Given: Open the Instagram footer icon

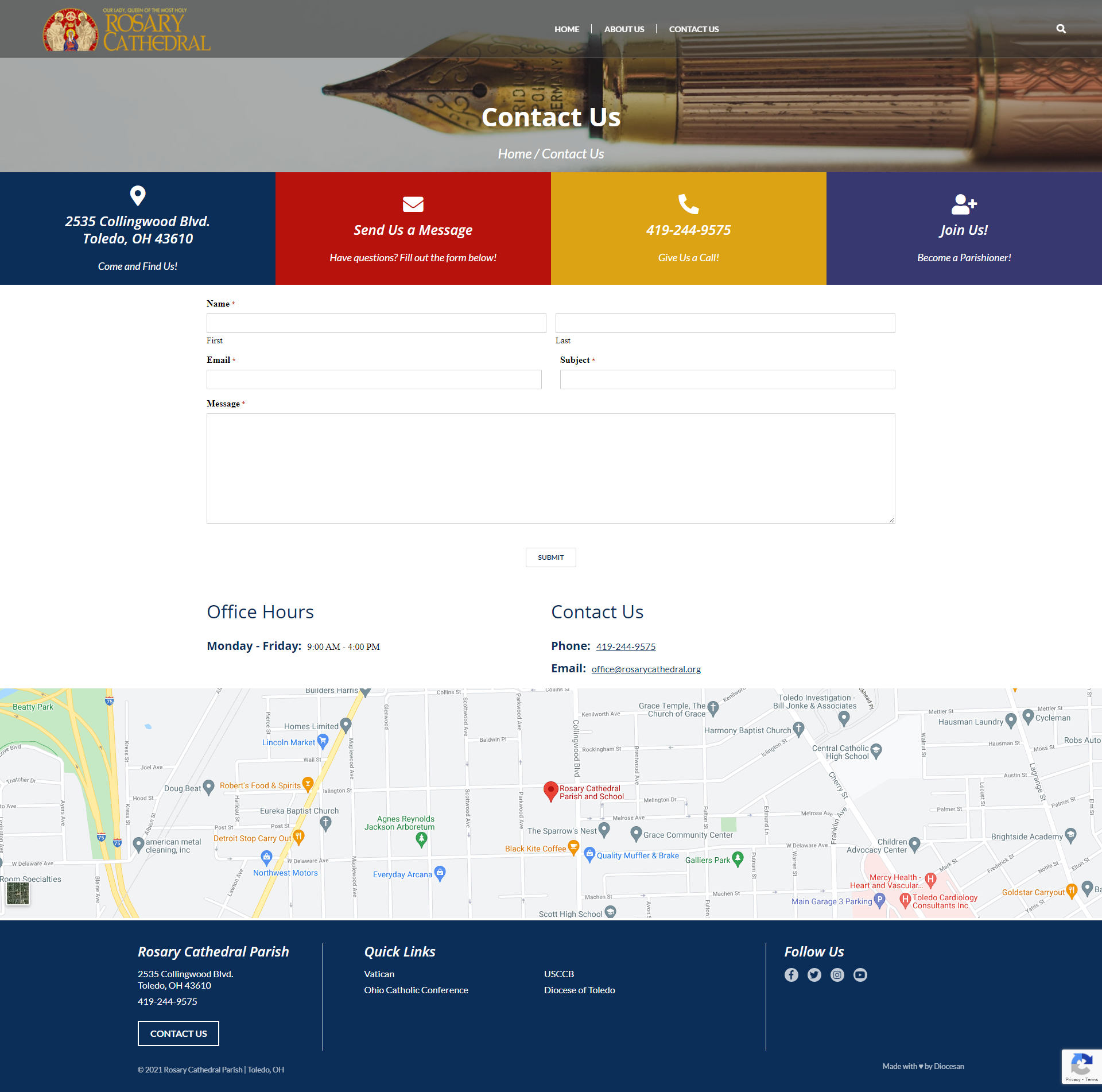Looking at the screenshot, I should coord(837,975).
